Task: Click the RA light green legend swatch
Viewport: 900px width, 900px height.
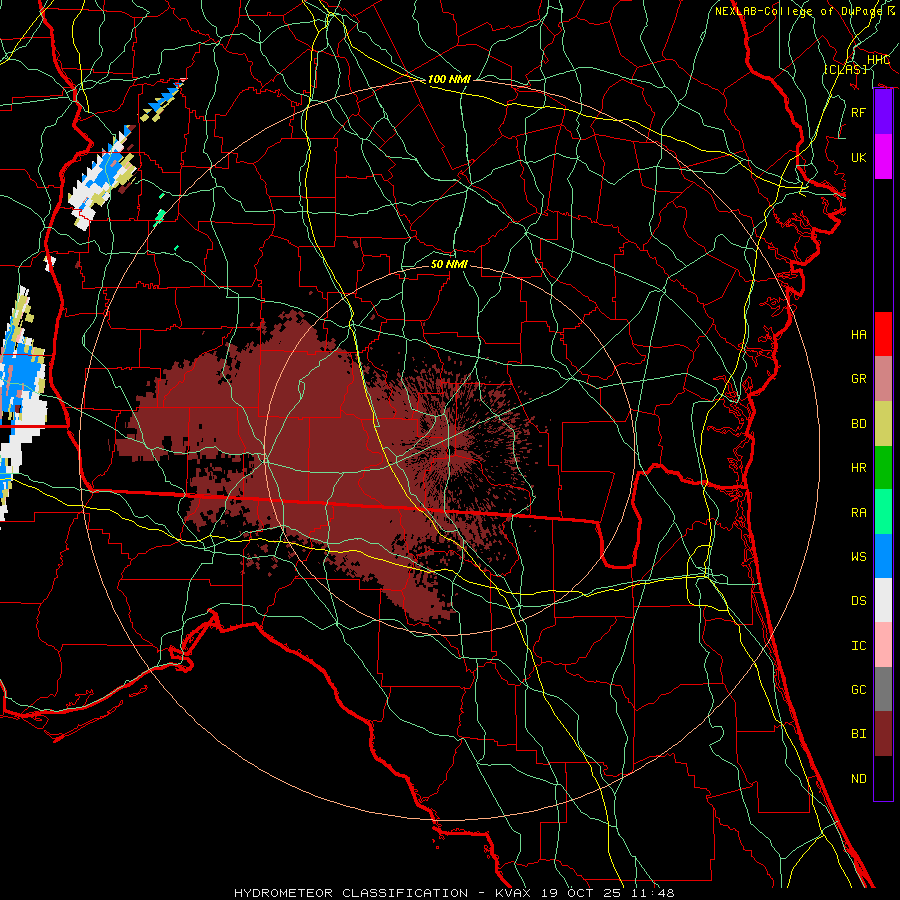Action: tap(883, 512)
